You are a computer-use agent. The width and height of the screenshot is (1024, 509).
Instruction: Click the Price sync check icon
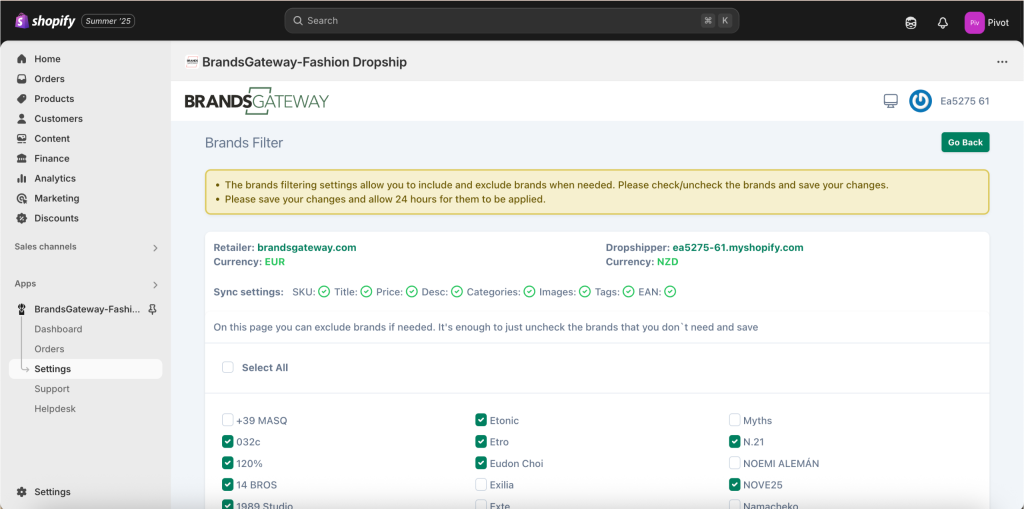(411, 291)
